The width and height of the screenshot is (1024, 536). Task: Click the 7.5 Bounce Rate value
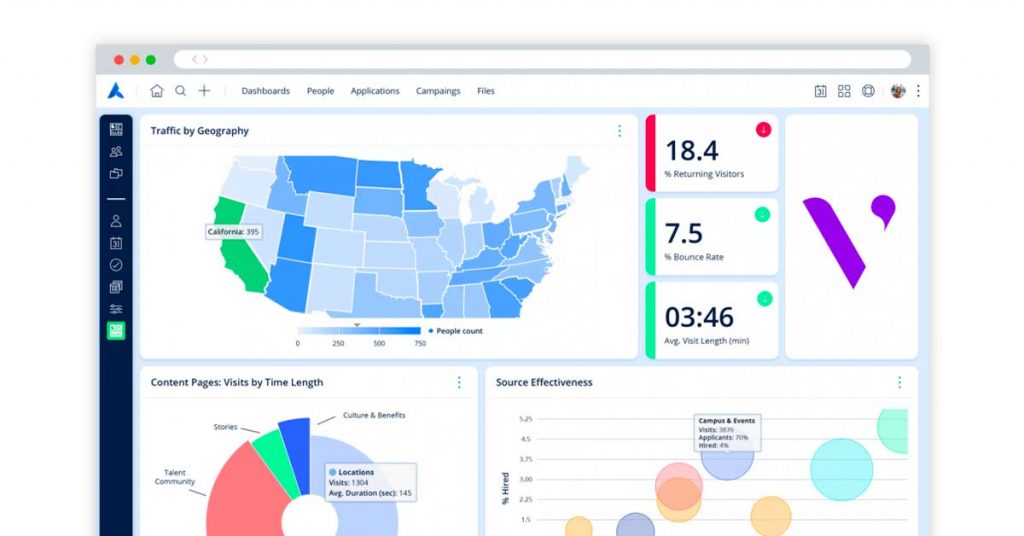point(683,234)
